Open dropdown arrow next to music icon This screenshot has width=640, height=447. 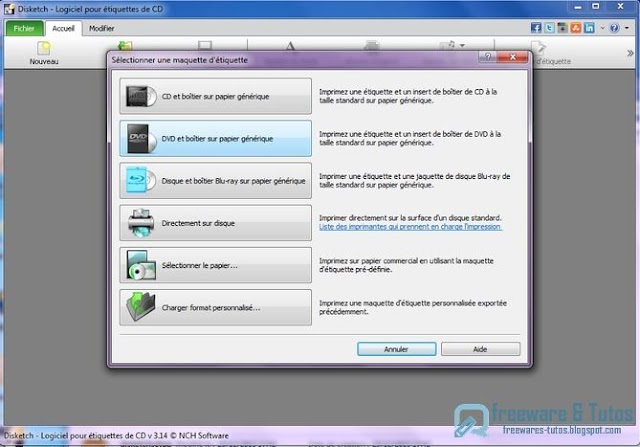(462, 45)
